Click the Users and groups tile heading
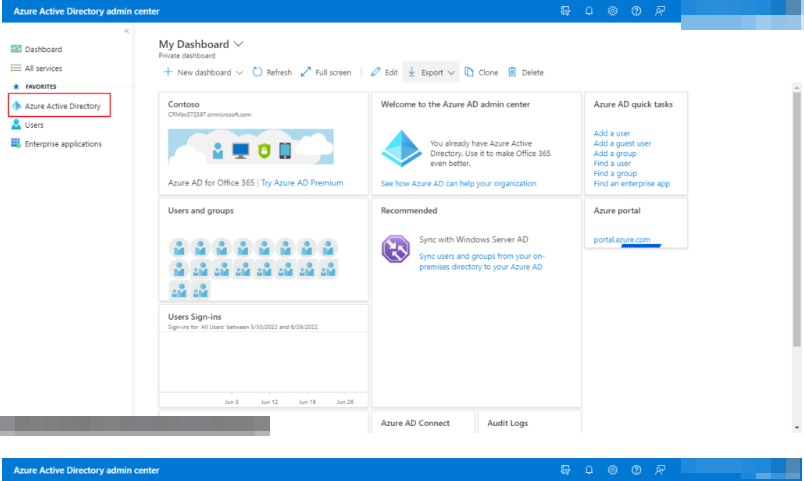The width and height of the screenshot is (804, 481). pos(200,210)
